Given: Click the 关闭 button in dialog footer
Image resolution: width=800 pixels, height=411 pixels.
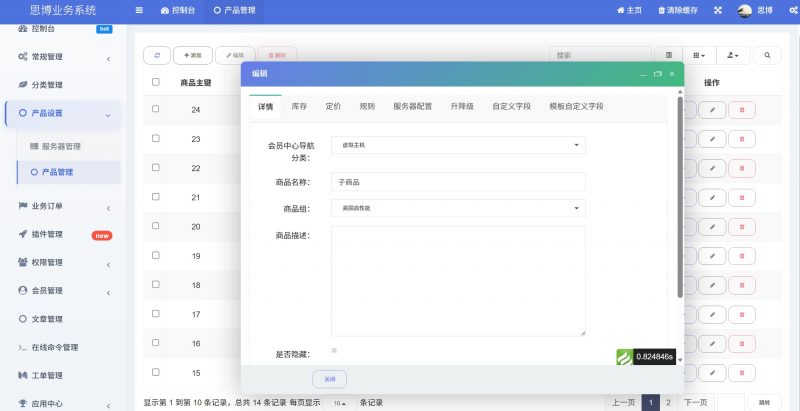Looking at the screenshot, I should (x=329, y=379).
